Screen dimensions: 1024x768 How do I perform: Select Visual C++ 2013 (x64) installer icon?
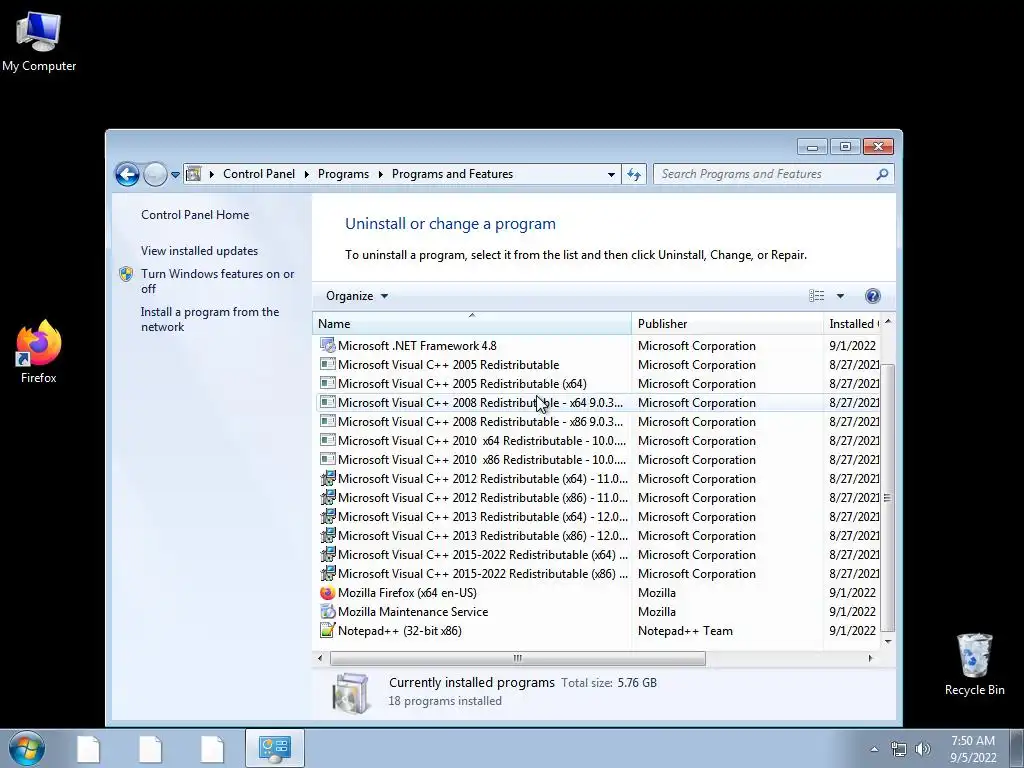click(327, 516)
